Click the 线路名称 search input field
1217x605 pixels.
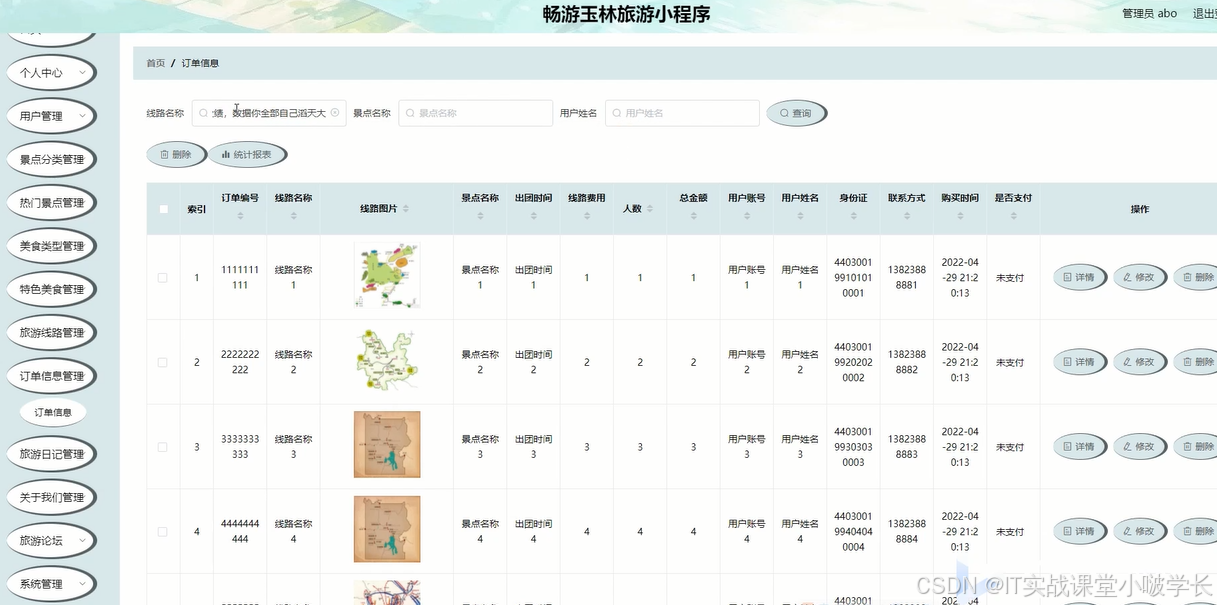(269, 113)
